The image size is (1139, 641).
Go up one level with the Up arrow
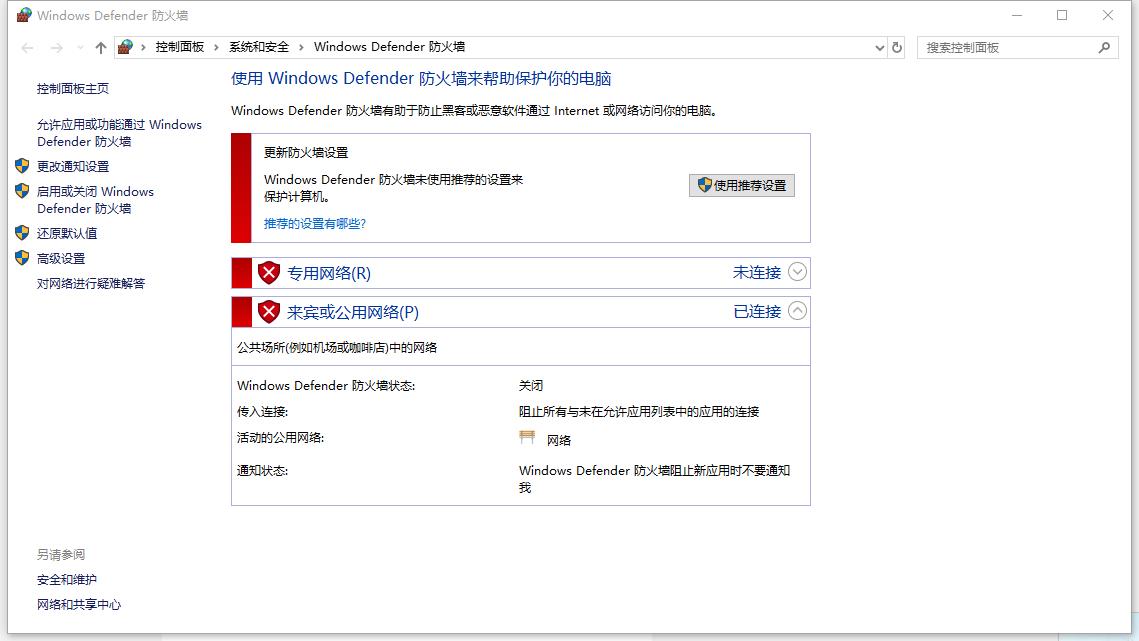[x=101, y=48]
